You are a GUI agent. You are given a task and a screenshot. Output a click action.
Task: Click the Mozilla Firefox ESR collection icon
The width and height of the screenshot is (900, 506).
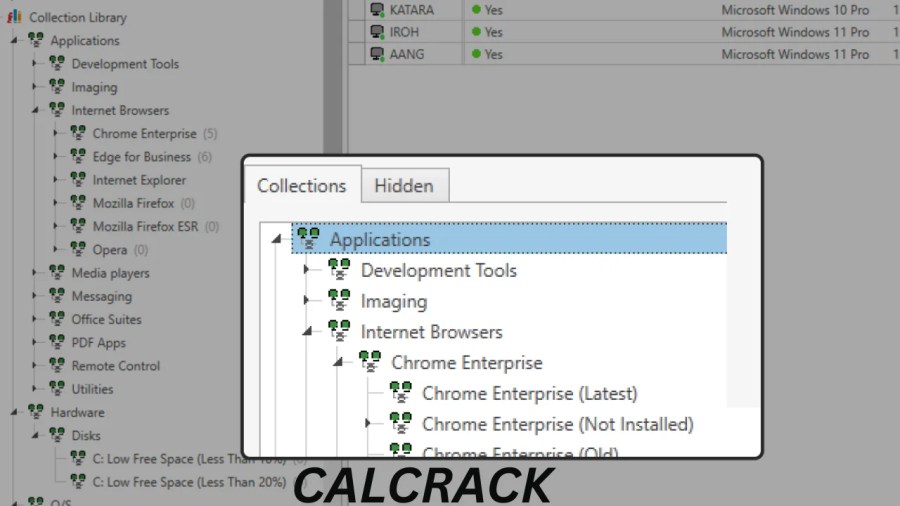(x=78, y=225)
